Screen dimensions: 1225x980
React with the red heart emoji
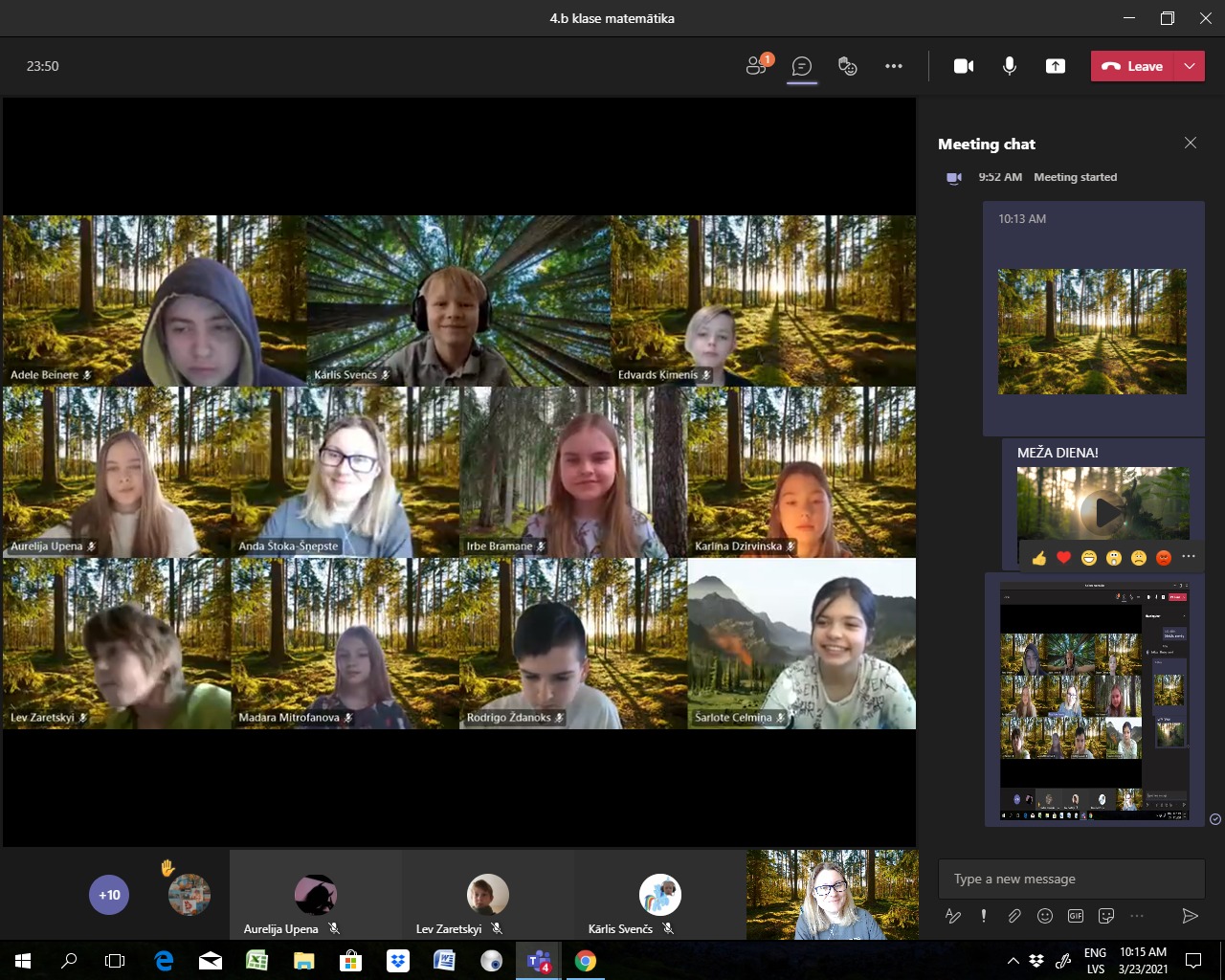1064,558
